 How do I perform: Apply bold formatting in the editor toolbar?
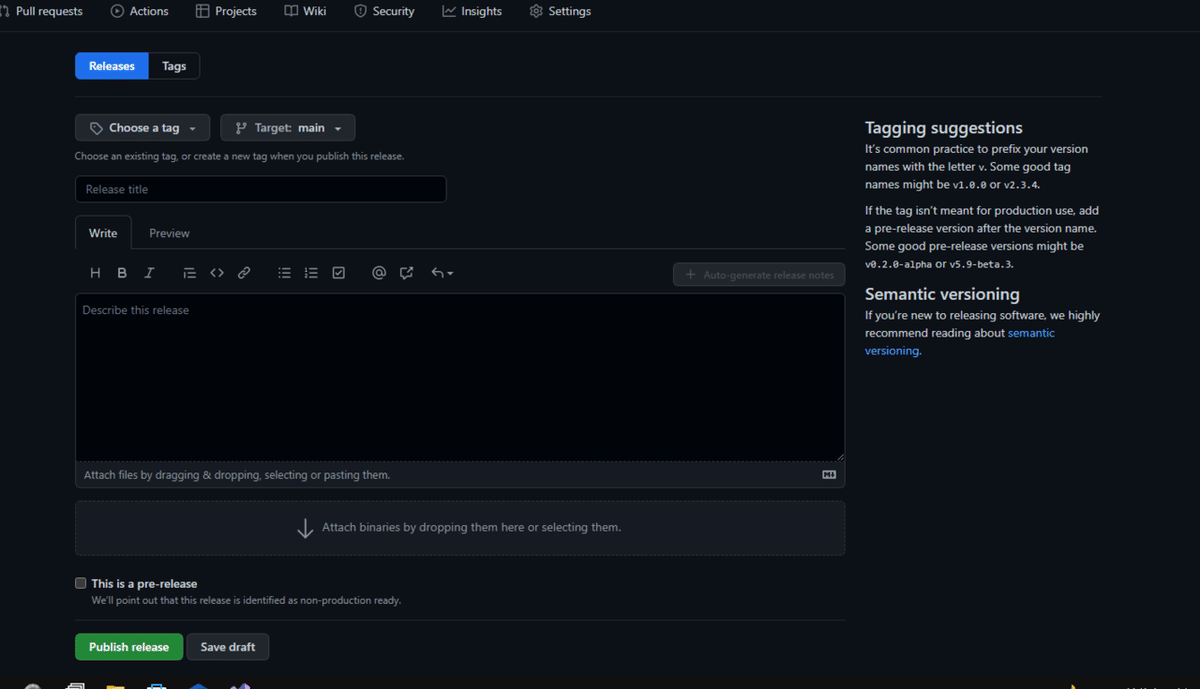122,273
